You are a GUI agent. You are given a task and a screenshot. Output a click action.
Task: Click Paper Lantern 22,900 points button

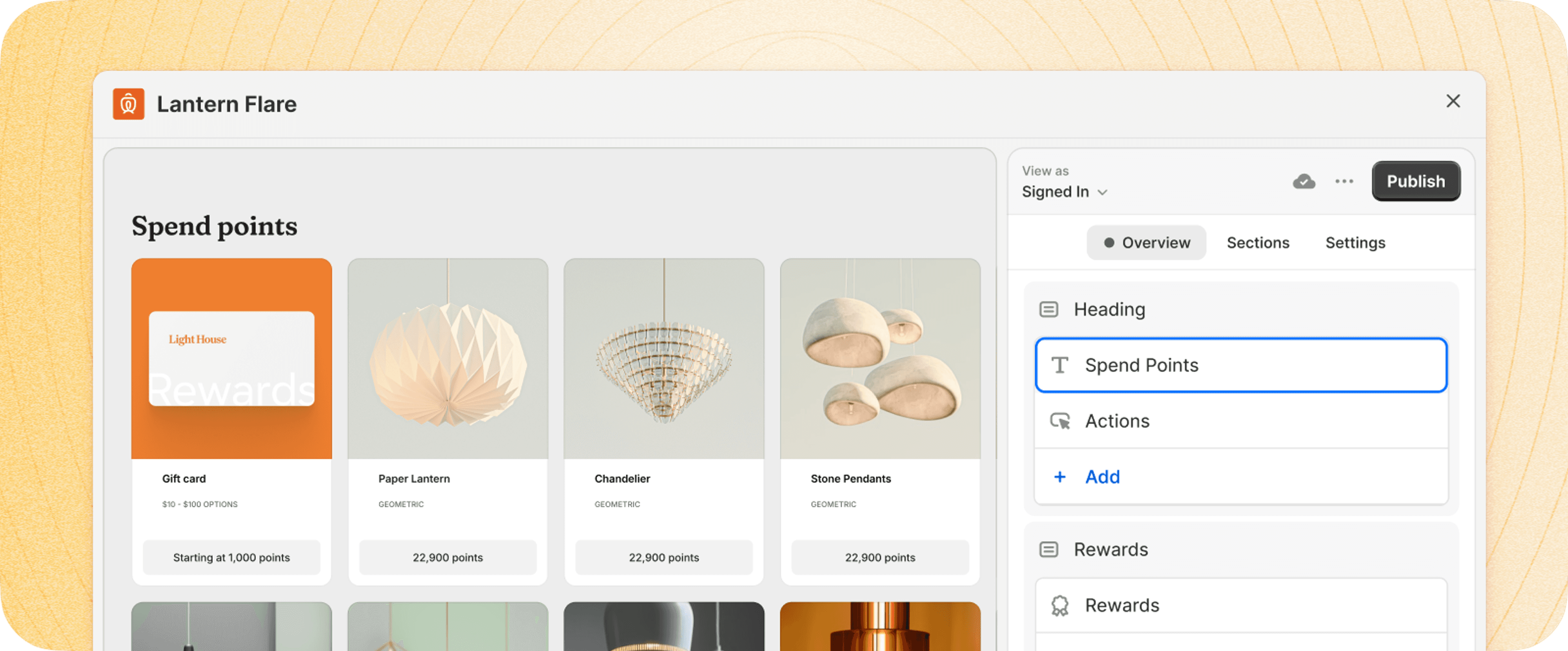point(448,557)
